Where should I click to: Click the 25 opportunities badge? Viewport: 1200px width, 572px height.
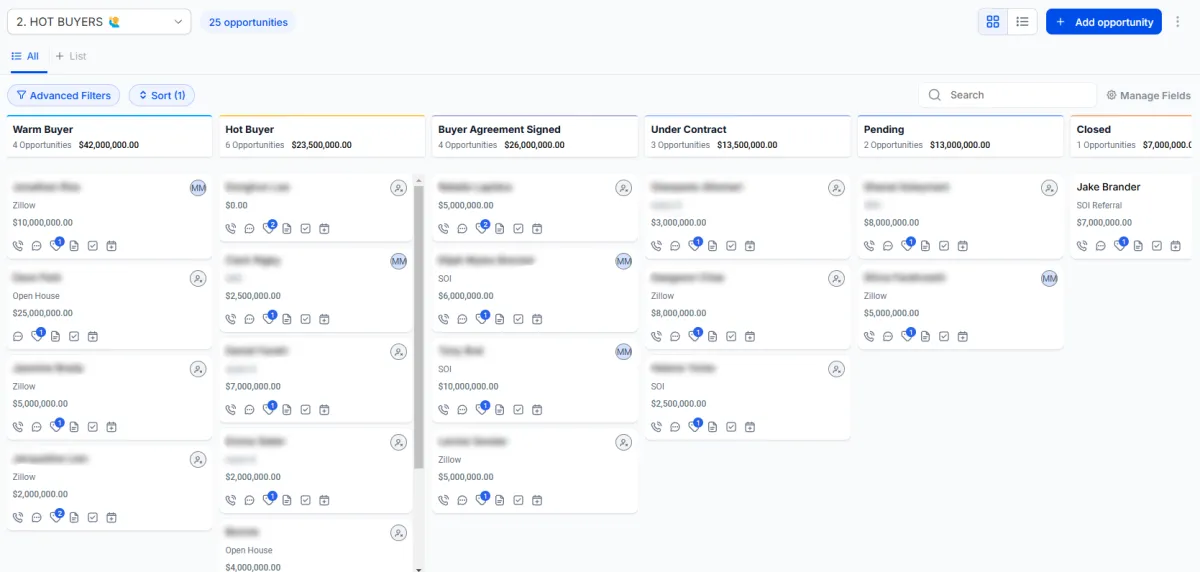pos(248,22)
